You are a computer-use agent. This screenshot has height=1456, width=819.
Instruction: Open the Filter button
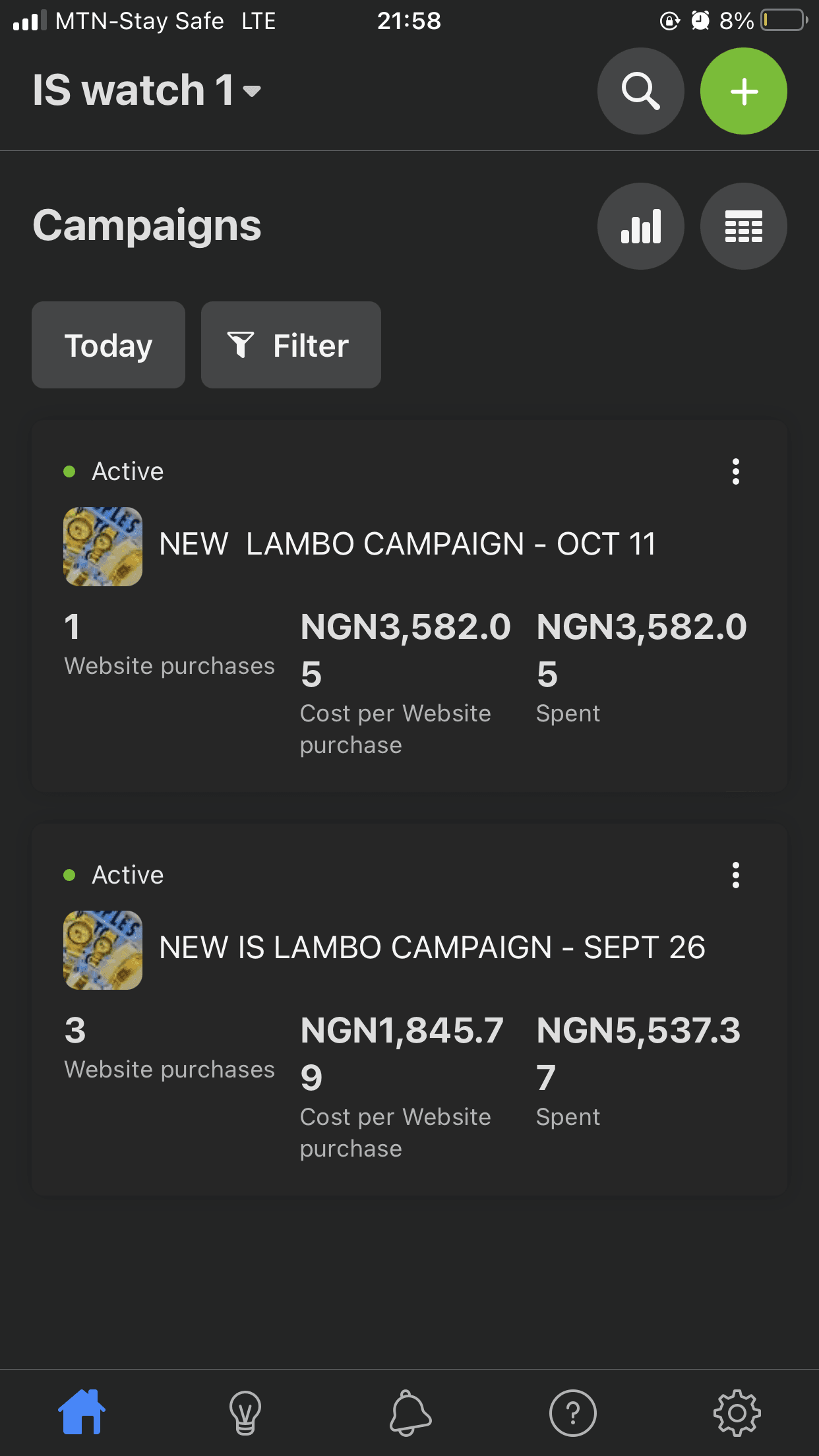(x=291, y=345)
